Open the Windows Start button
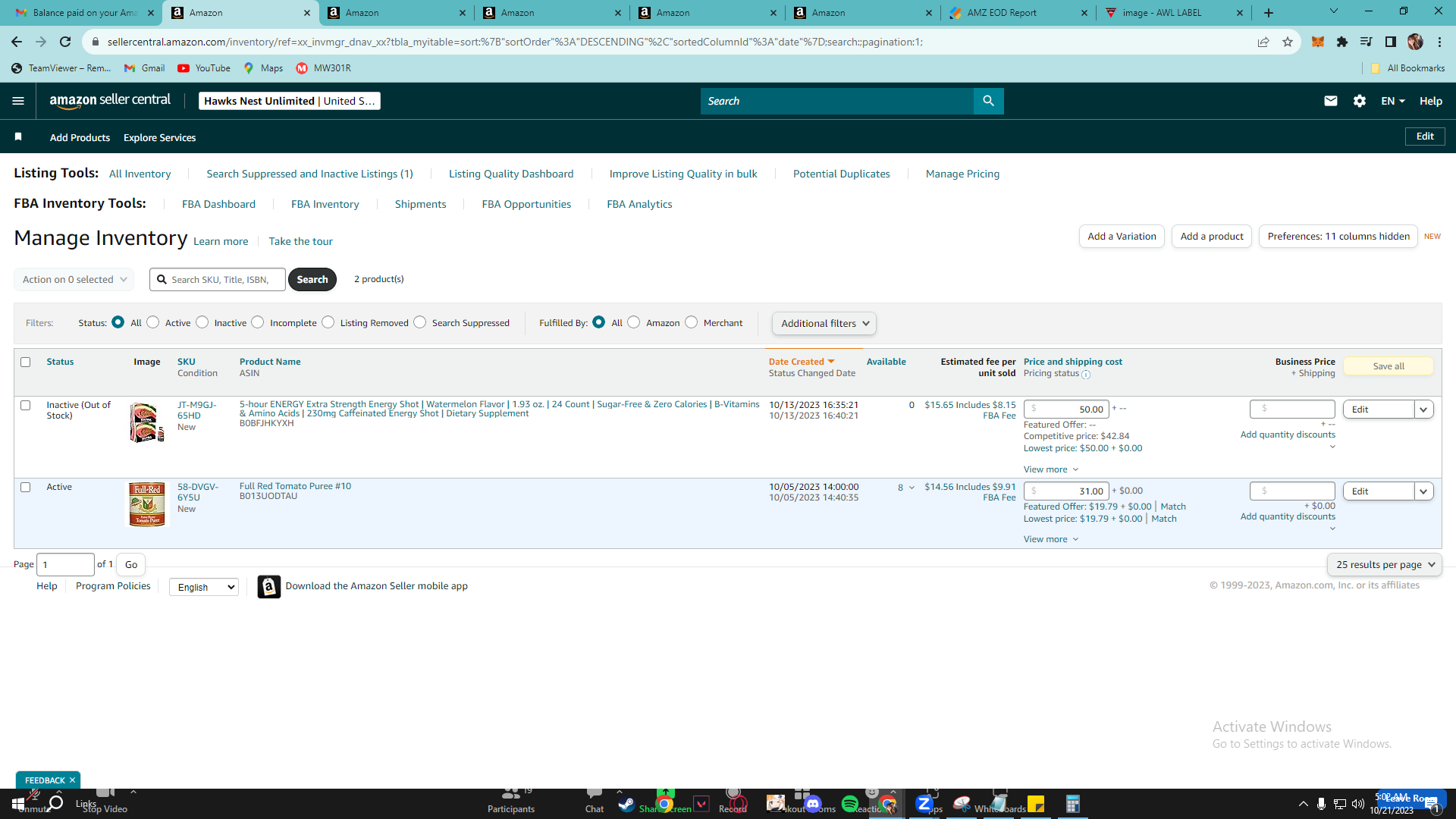Screen dimensions: 1456x819 click(x=17, y=804)
